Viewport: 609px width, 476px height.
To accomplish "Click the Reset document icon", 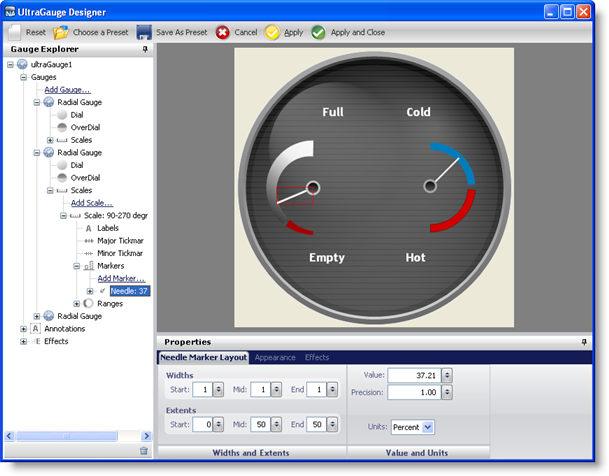I will pyautogui.click(x=14, y=32).
